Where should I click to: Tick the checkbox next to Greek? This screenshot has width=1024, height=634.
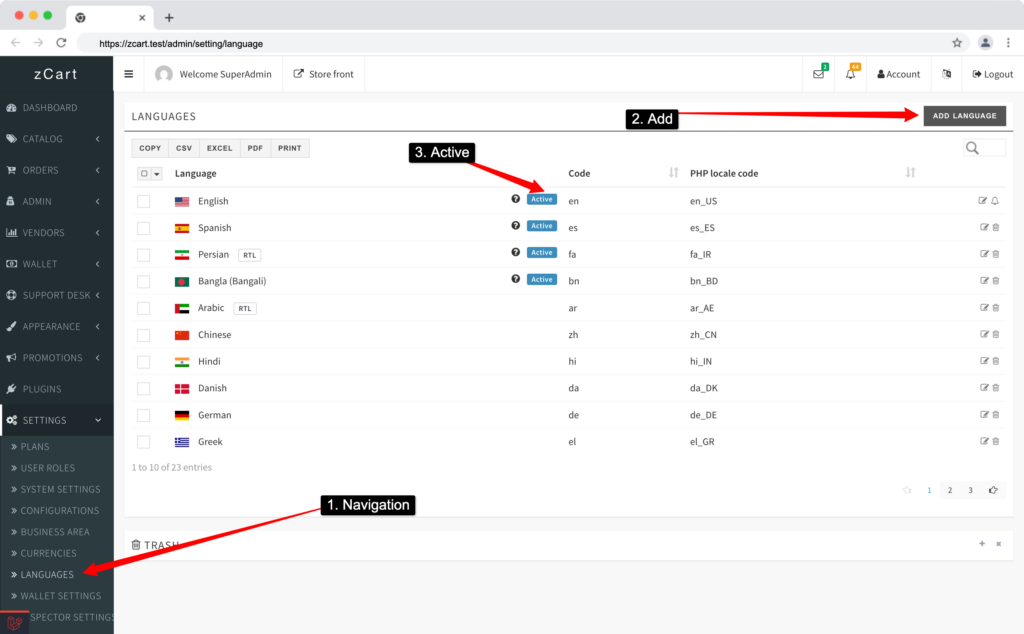(x=144, y=442)
